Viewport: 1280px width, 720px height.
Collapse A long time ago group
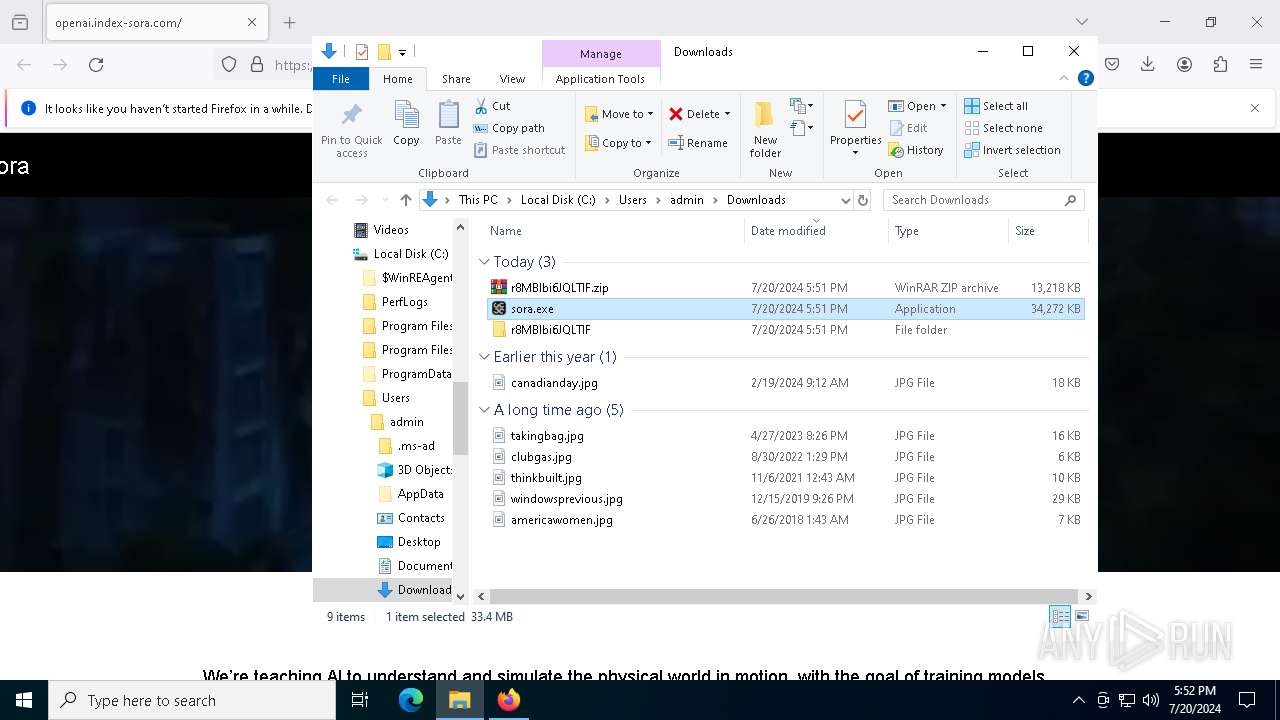coord(484,410)
